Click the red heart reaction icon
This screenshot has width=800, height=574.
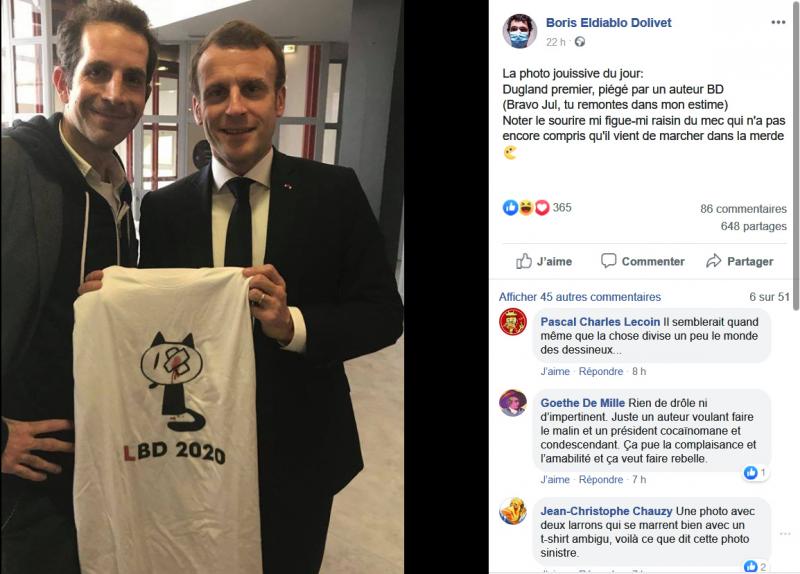[542, 208]
